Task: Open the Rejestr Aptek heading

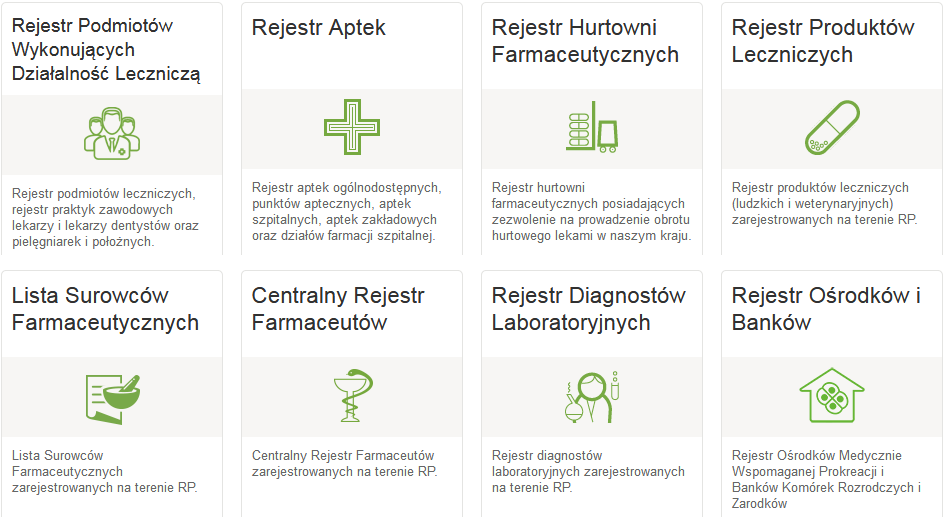Action: coord(318,28)
